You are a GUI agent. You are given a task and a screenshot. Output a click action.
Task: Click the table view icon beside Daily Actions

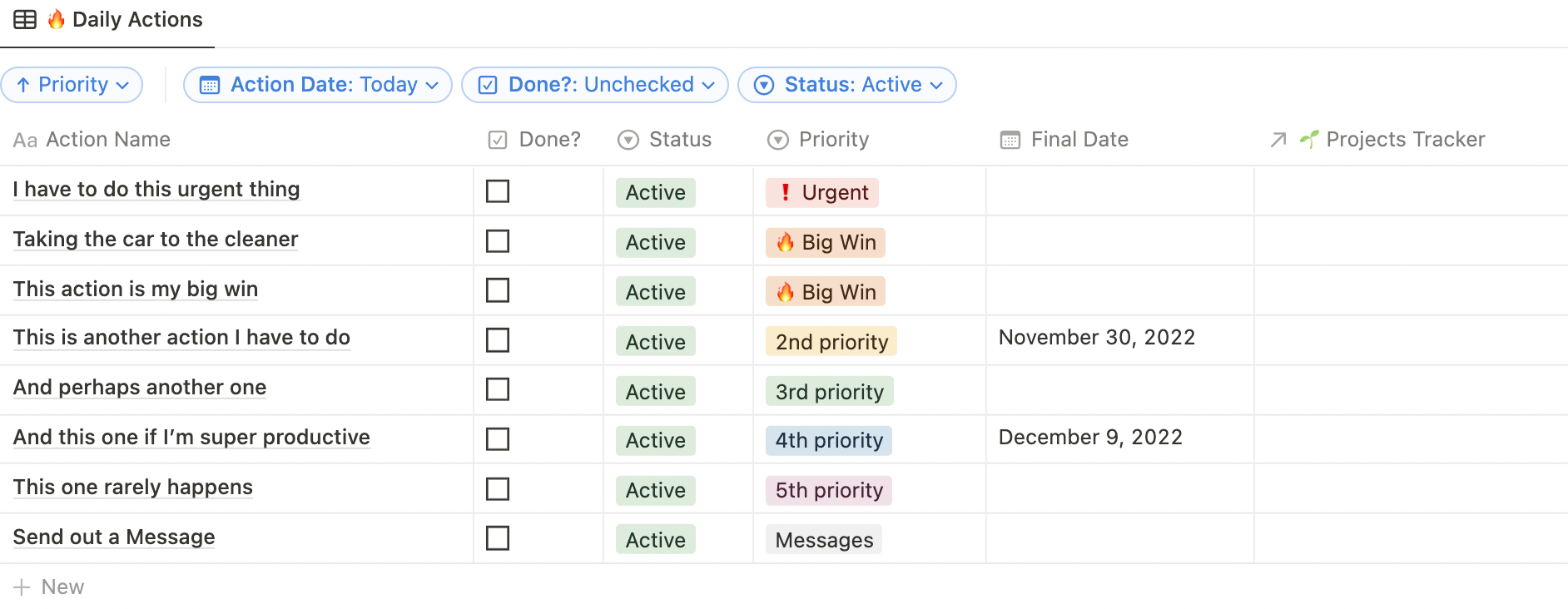point(25,19)
